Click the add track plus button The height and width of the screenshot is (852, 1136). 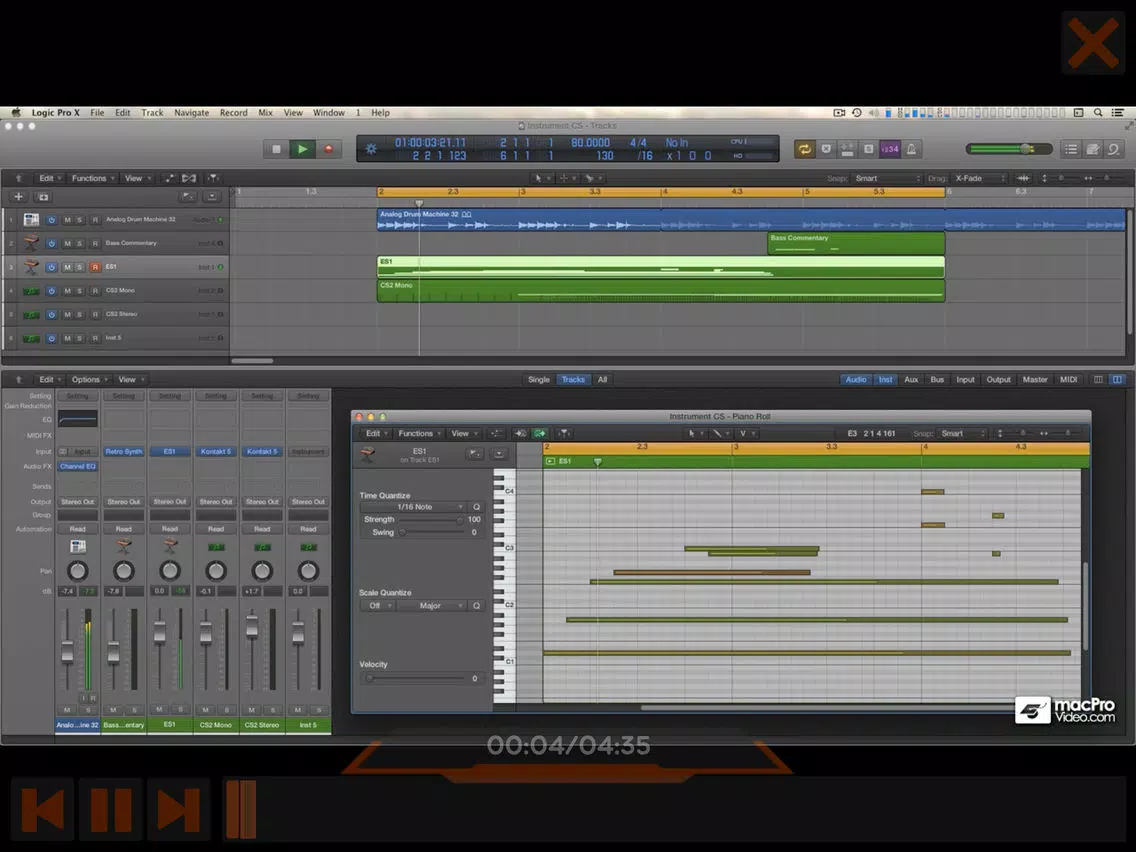click(x=19, y=196)
